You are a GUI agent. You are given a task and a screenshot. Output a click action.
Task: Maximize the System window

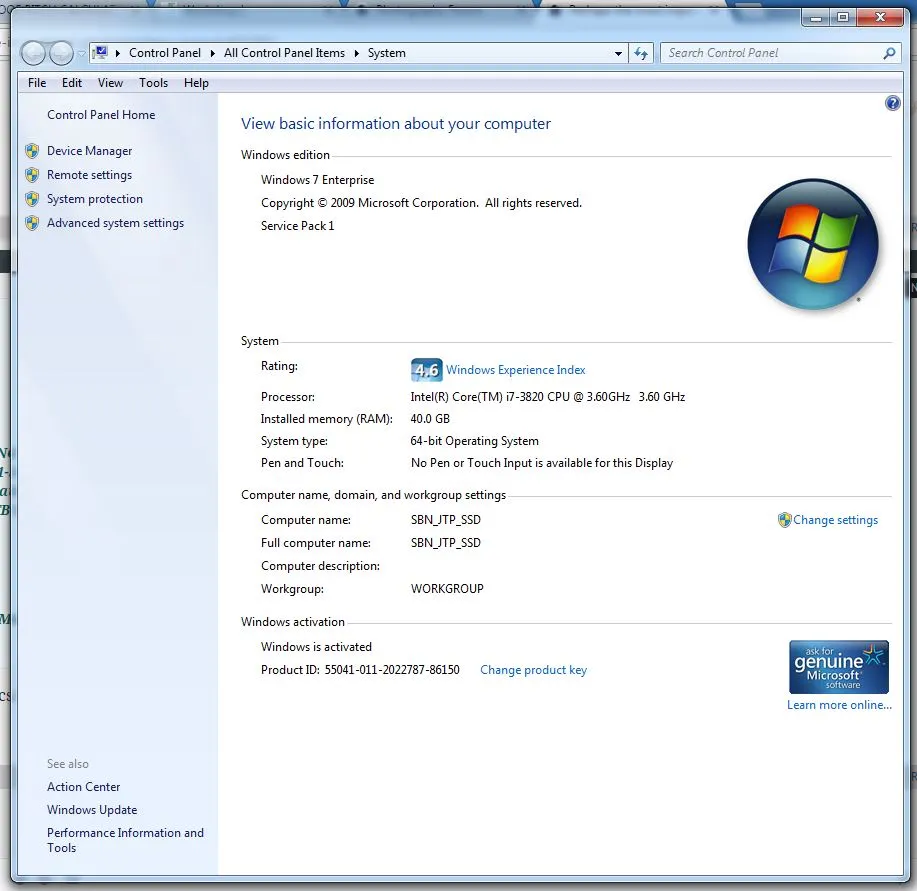coord(843,18)
